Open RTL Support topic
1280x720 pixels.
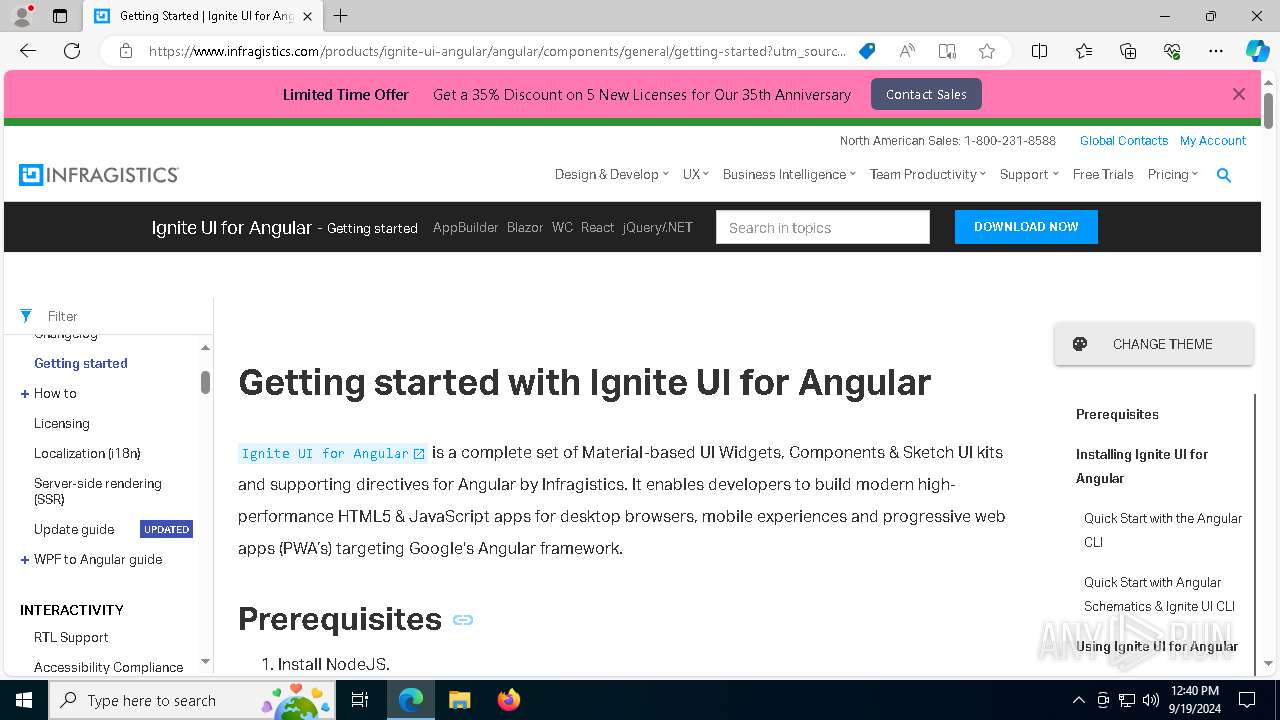pyautogui.click(x=71, y=638)
